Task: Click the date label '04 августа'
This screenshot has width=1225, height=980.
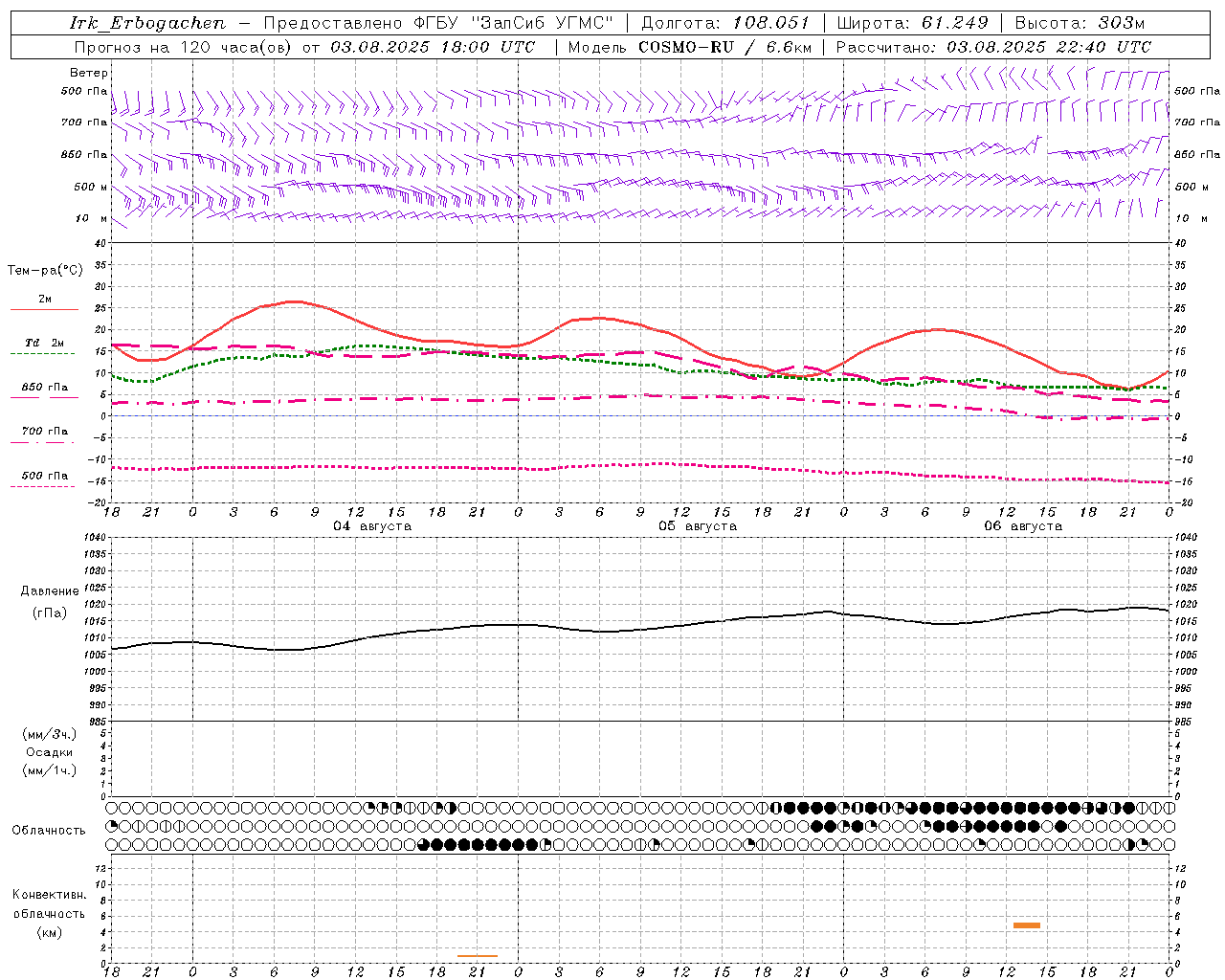Action: [372, 526]
